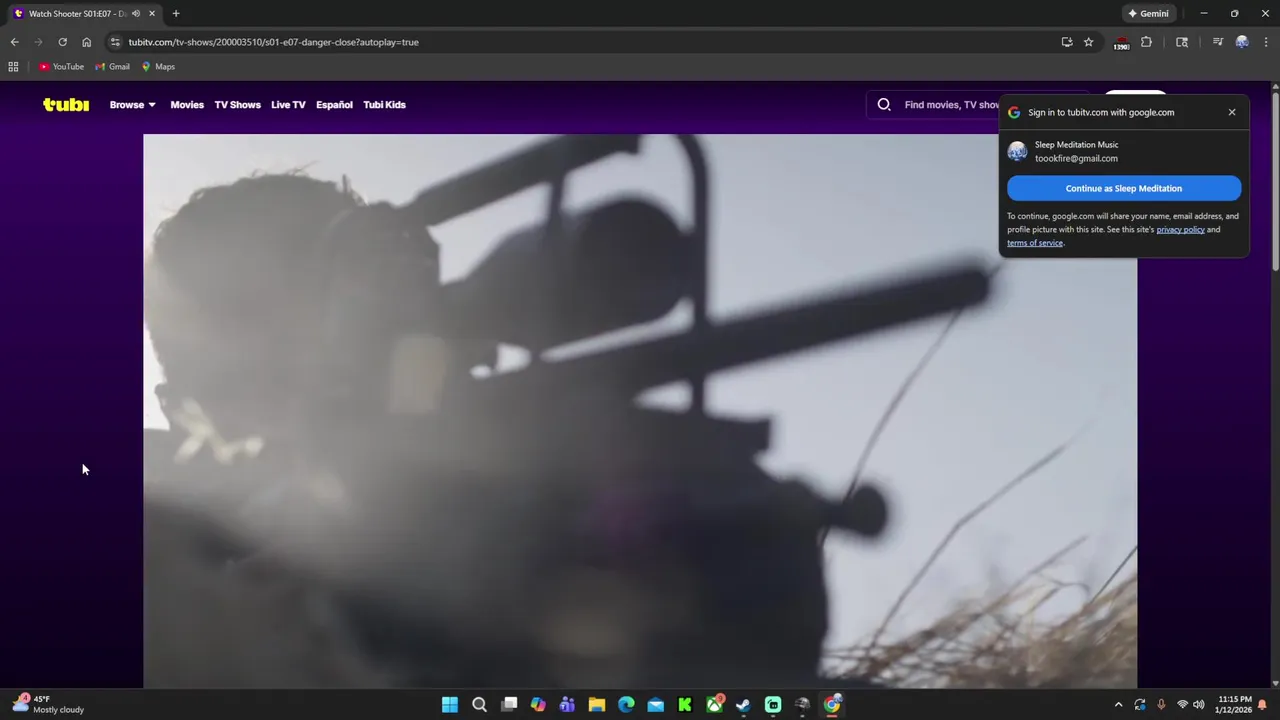The height and width of the screenshot is (720, 1280).
Task: Open Steam from the taskbar
Action: (x=743, y=705)
